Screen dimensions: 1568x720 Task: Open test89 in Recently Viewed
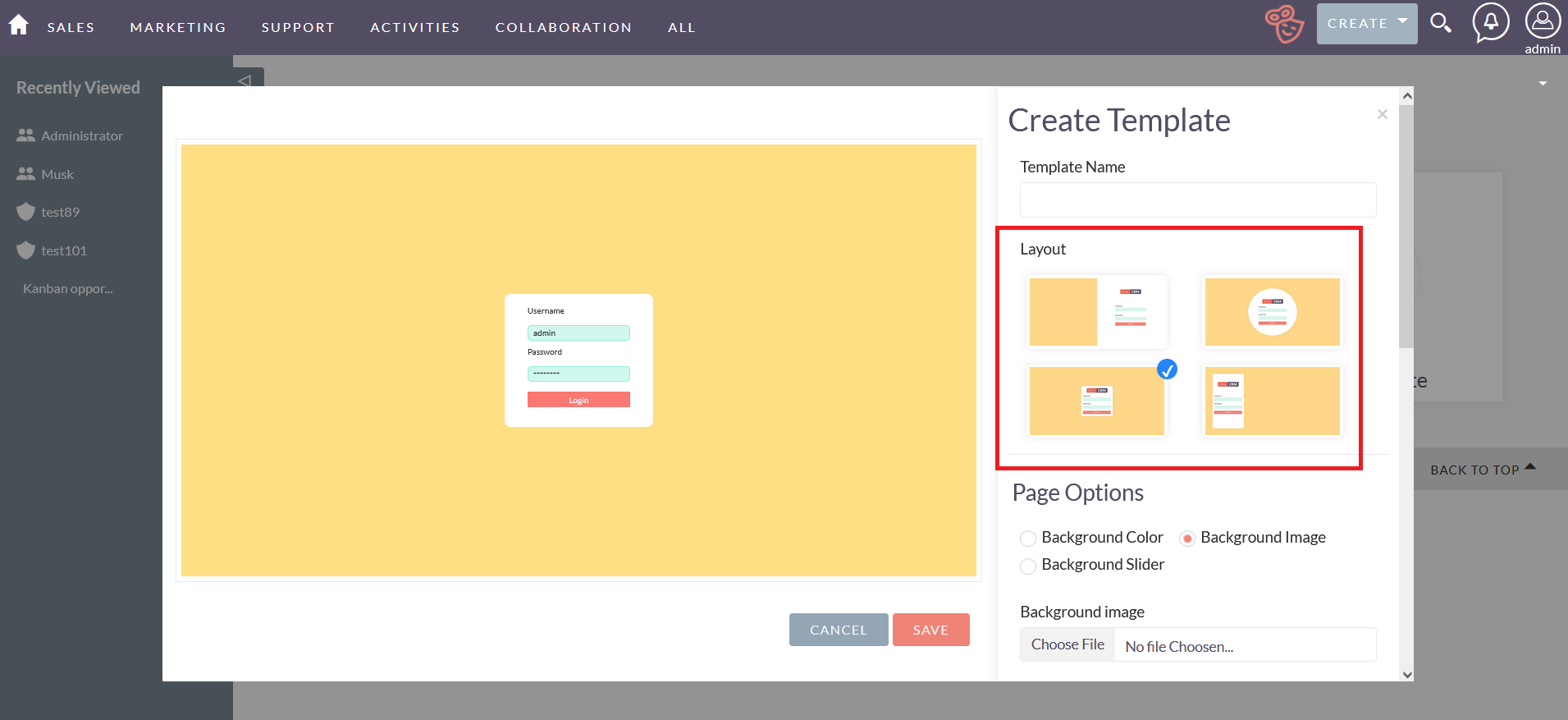coord(61,212)
